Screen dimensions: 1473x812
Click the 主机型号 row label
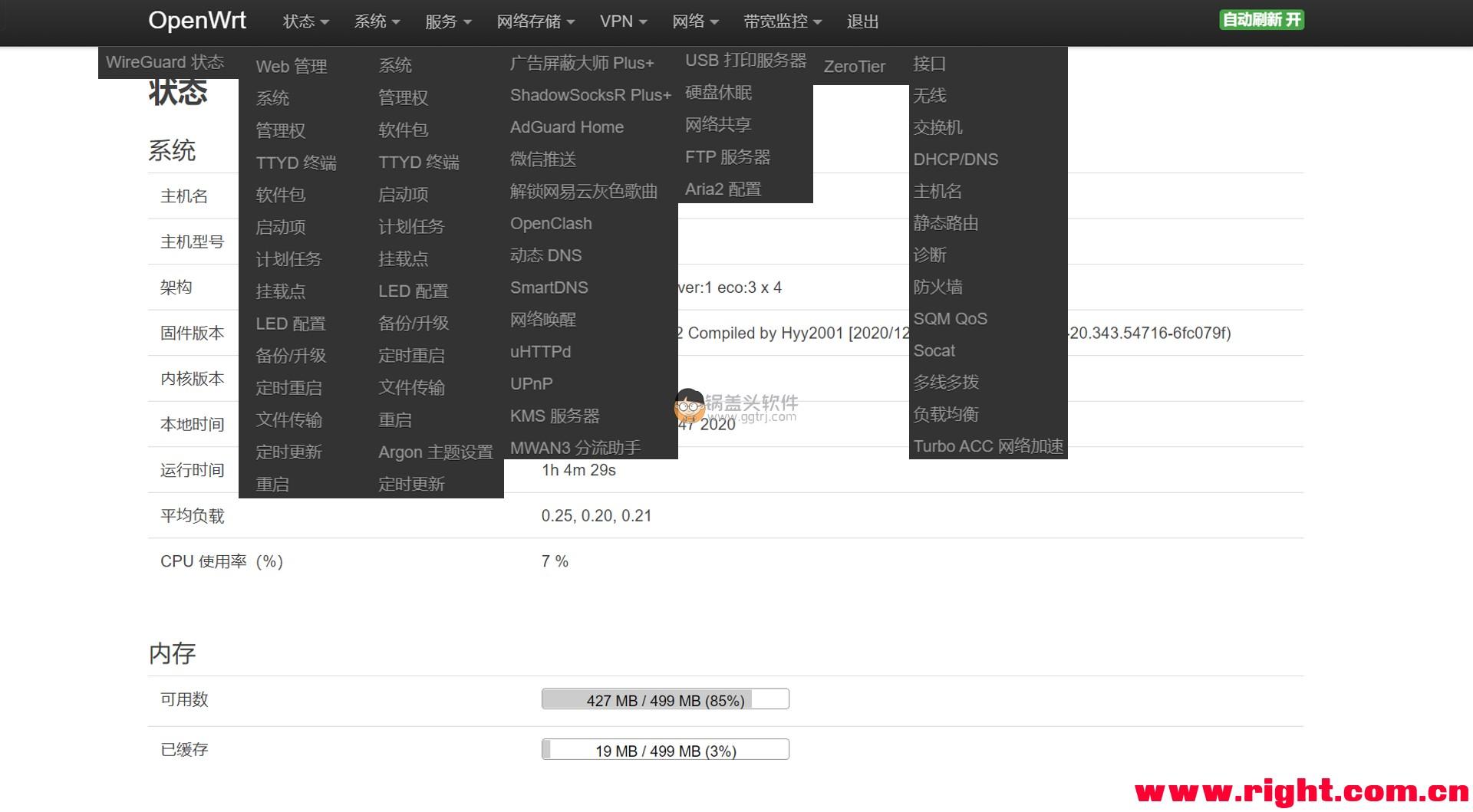point(192,242)
